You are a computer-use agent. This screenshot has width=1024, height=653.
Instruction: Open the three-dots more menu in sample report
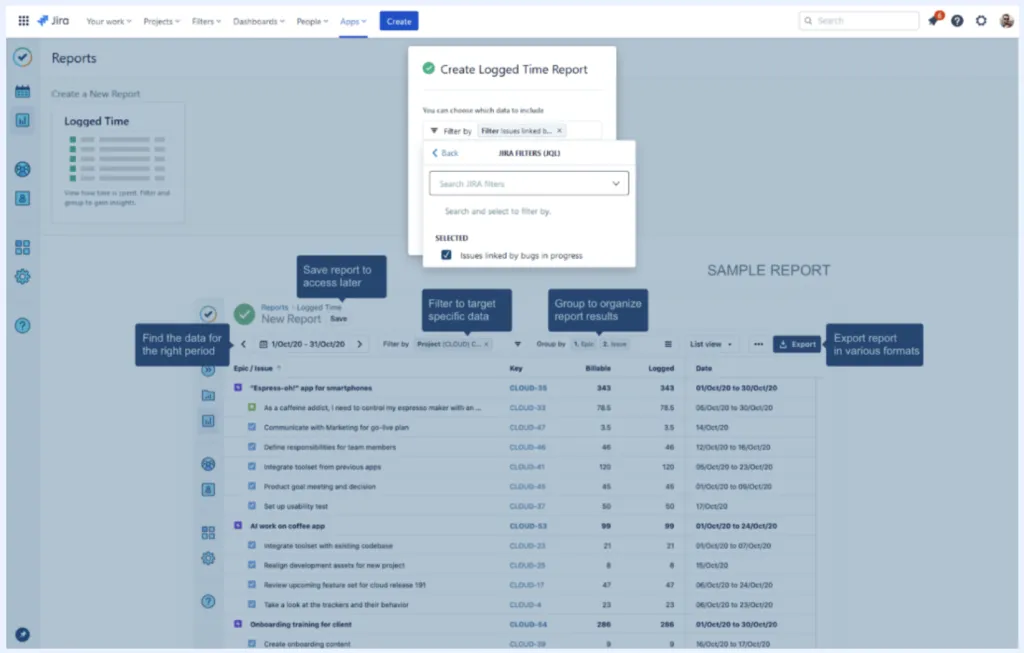pos(758,344)
